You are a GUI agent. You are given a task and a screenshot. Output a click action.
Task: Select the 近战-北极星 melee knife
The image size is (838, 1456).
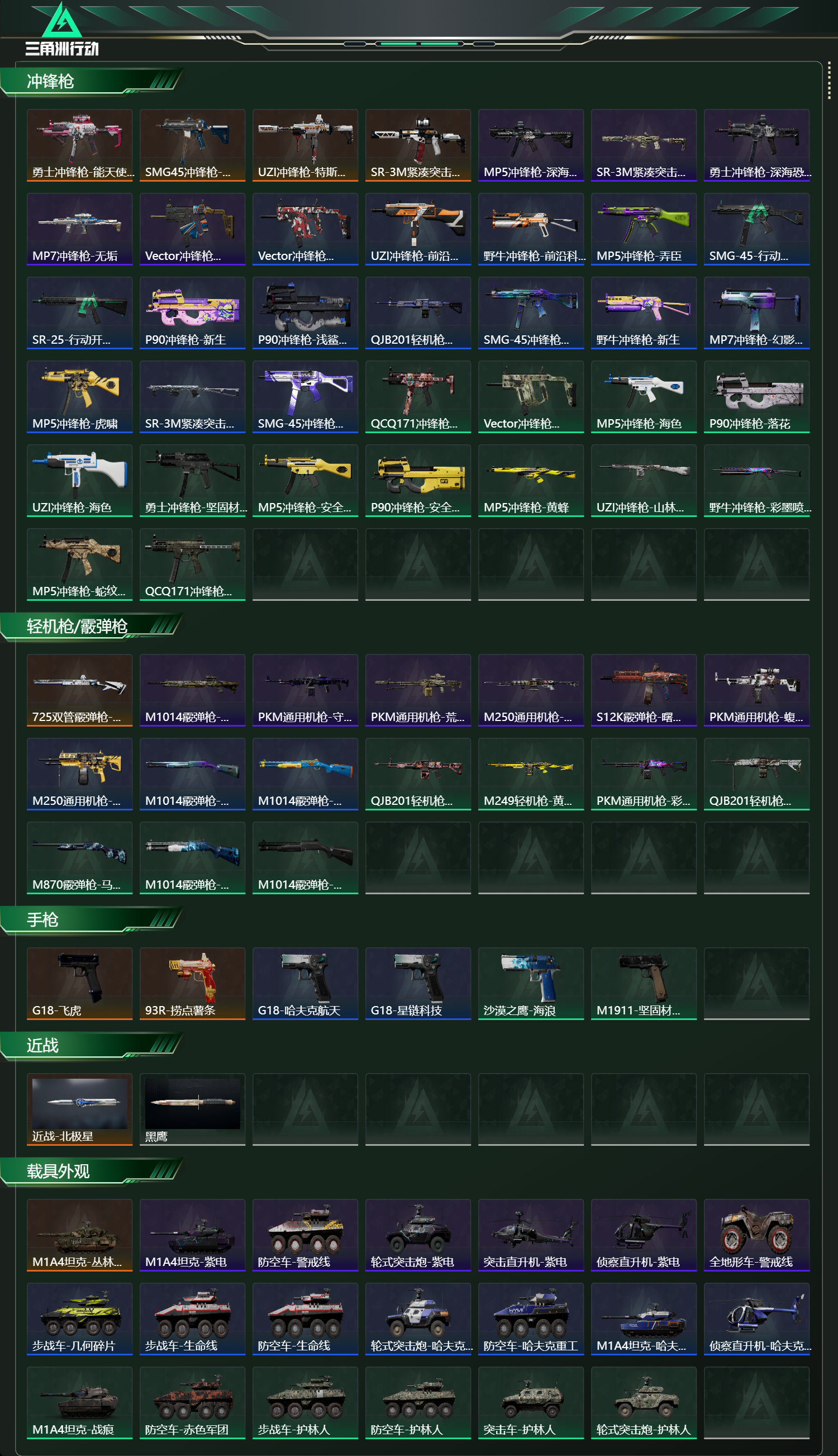79,1109
